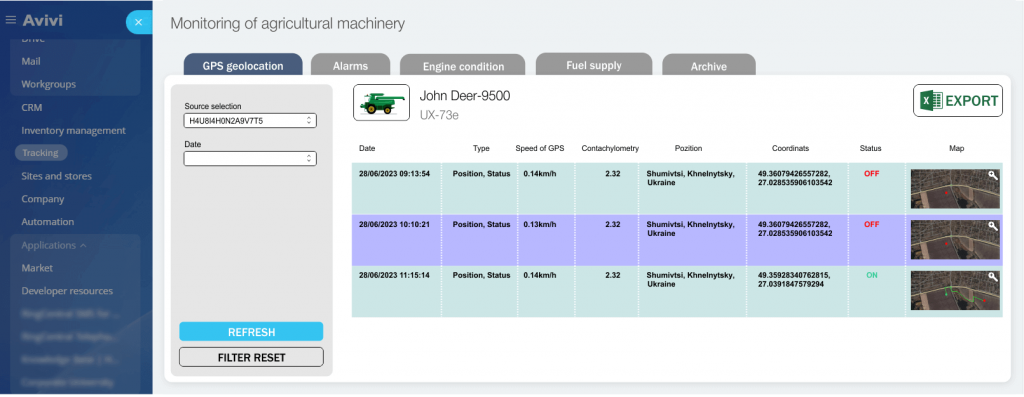Open map thumbnail for 28/06/2023 10:10:21
Image resolution: width=1024 pixels, height=397 pixels.
(955, 240)
